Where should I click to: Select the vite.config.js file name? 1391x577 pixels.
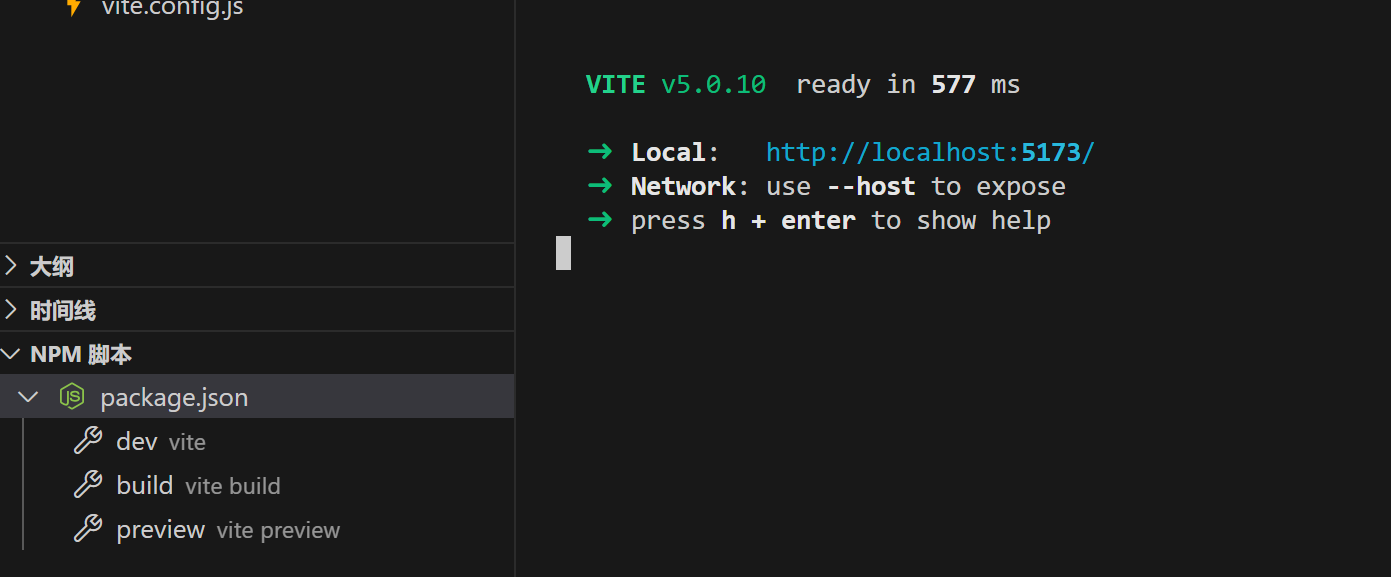click(172, 8)
